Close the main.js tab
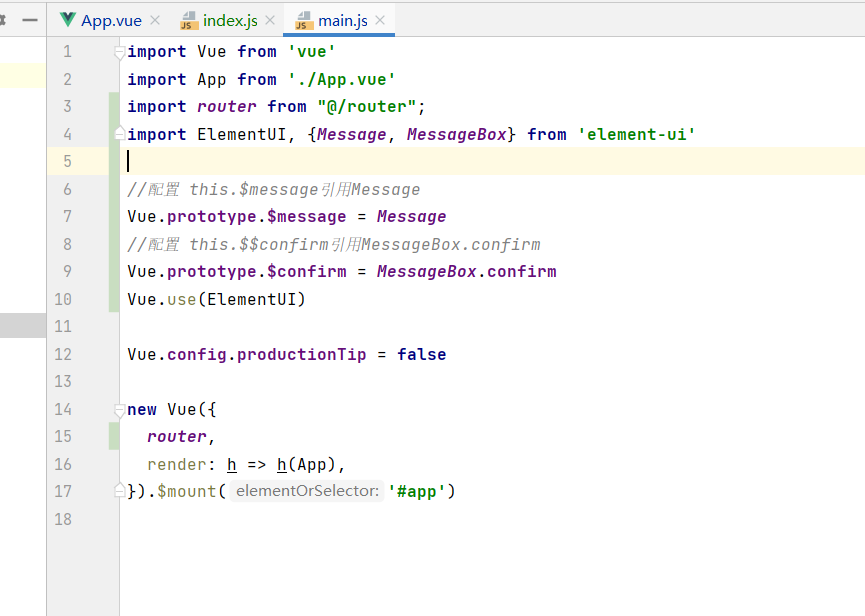Screen dimensions: 865x616 tap(380, 20)
